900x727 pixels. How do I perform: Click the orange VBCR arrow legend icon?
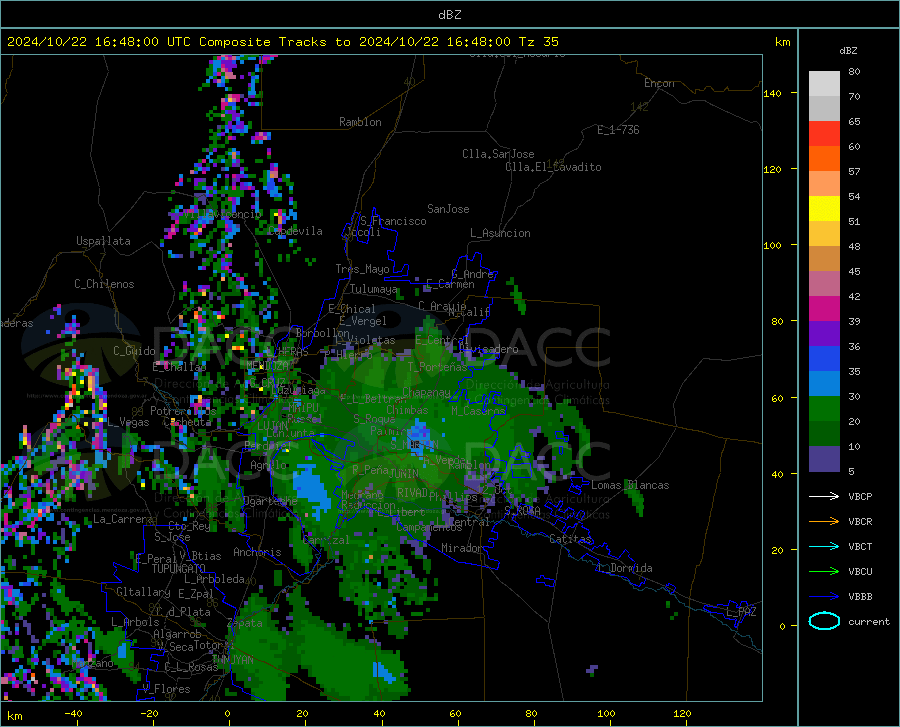point(824,521)
